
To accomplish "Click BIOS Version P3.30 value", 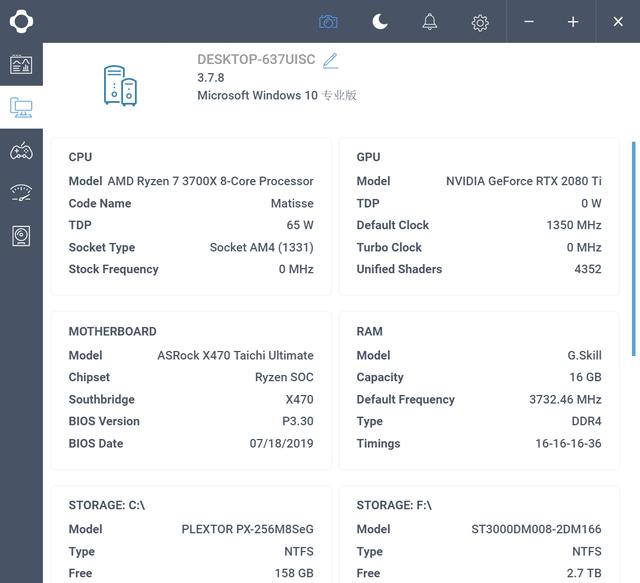I will click(x=298, y=421).
